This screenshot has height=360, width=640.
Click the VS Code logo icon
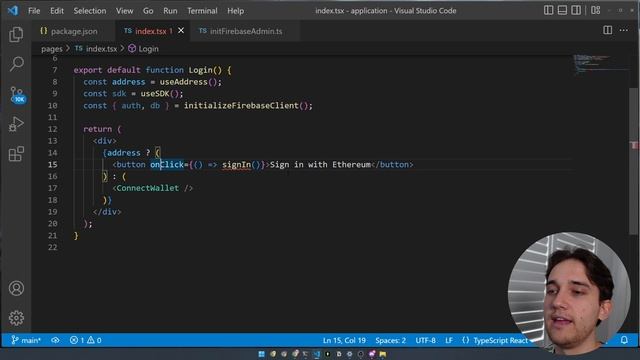click(13, 10)
